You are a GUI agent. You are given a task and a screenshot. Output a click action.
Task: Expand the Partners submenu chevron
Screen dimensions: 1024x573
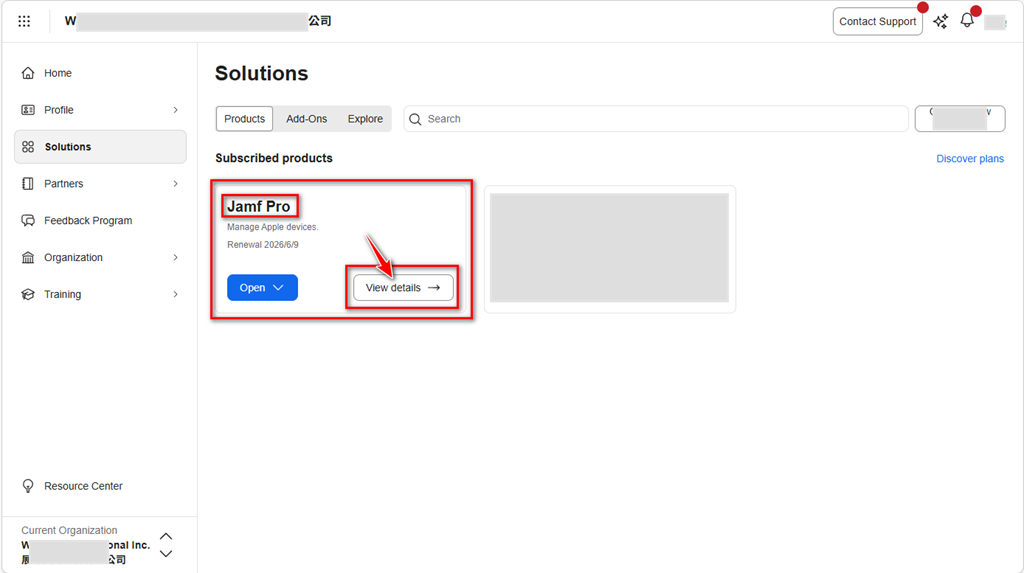(175, 184)
